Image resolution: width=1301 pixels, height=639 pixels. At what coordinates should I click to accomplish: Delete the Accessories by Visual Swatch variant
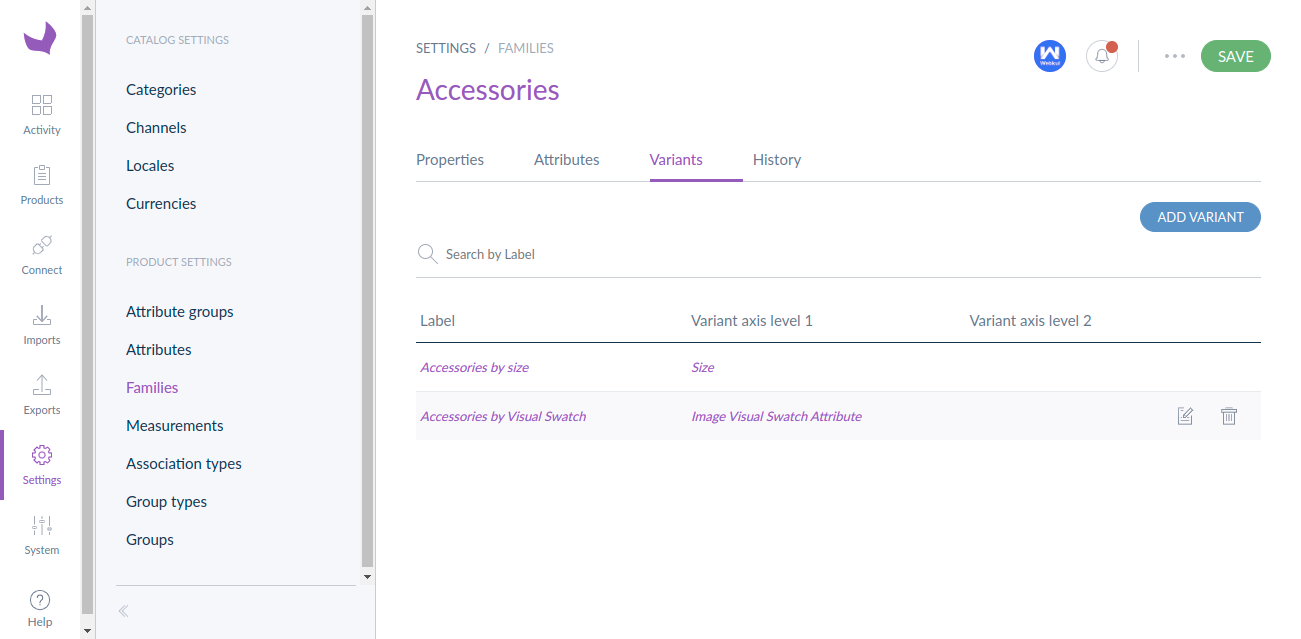(1229, 416)
